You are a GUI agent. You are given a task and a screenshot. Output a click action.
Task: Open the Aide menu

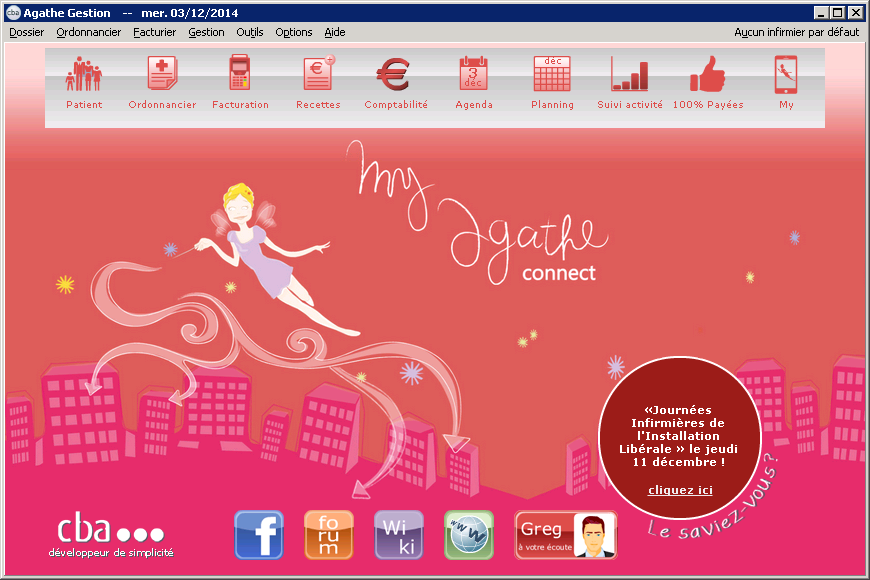335,32
